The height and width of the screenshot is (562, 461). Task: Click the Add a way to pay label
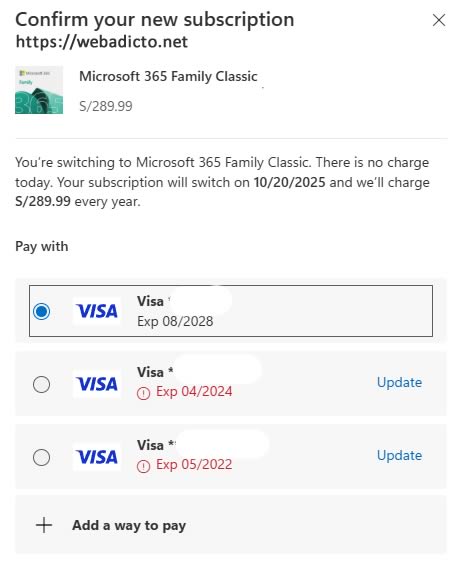click(x=129, y=526)
